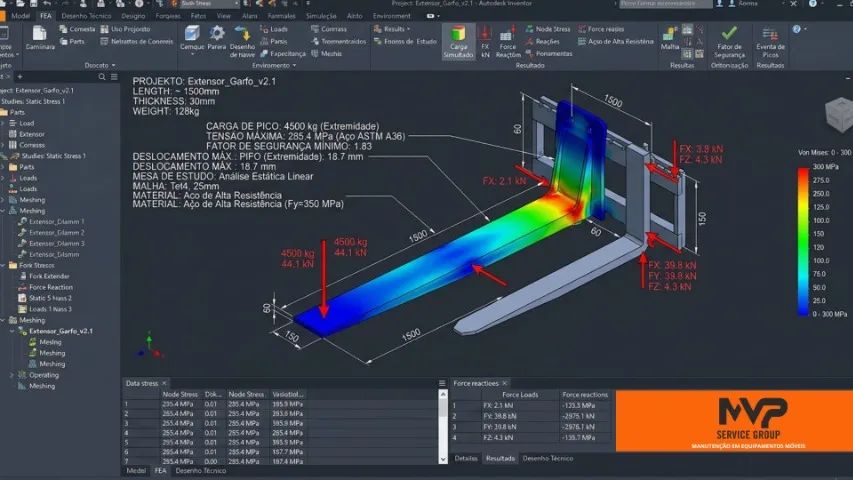This screenshot has height=480, width=853.
Task: Collapse the Extensor_Garfo_v2.1 tree node
Action: coord(12,331)
